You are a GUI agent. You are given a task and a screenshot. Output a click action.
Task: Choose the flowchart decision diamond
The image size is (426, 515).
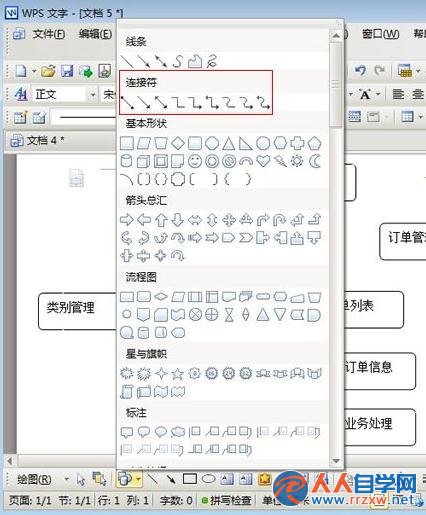click(161, 296)
